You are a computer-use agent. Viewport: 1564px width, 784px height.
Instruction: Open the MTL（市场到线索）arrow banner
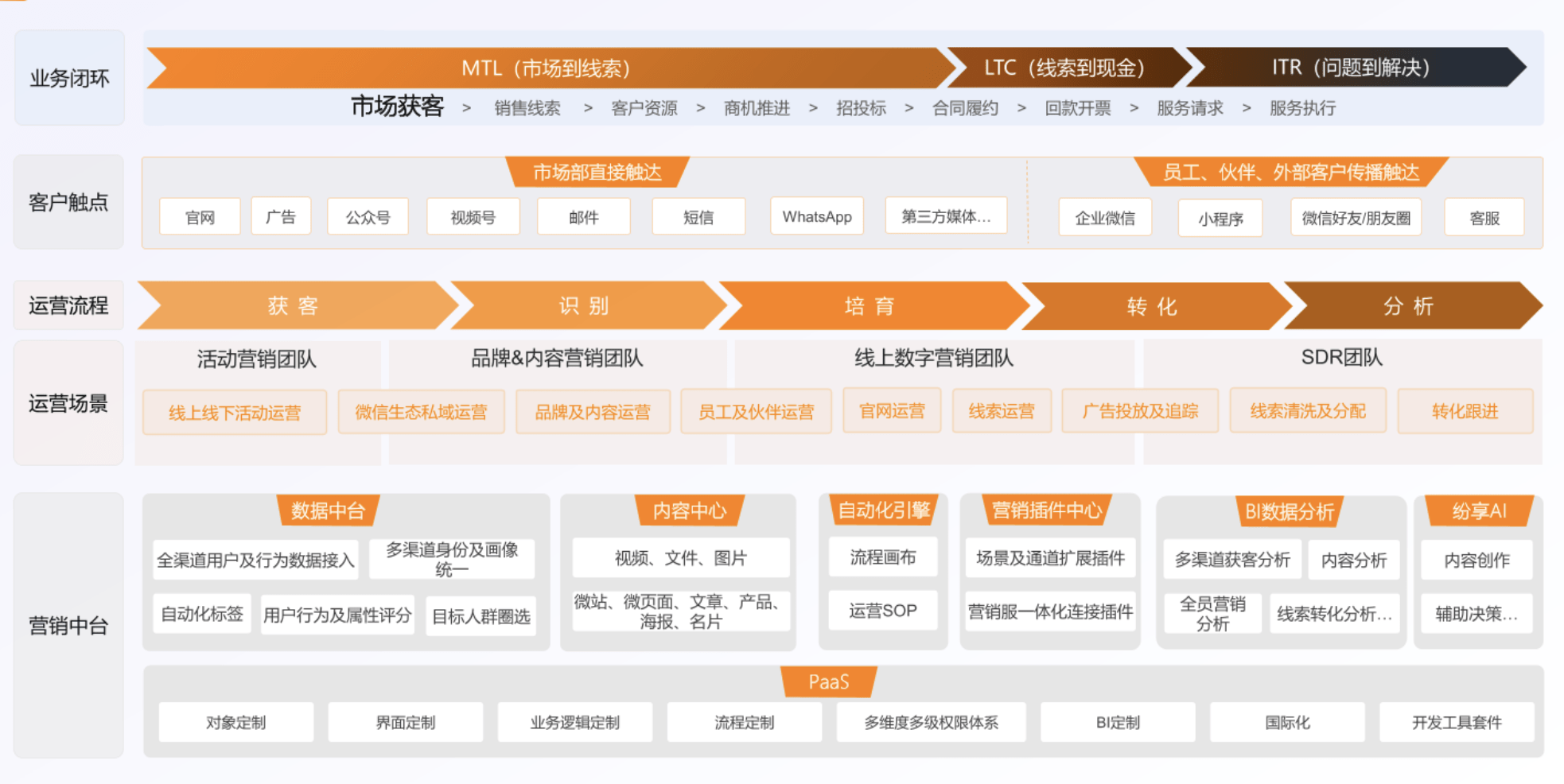pos(546,68)
